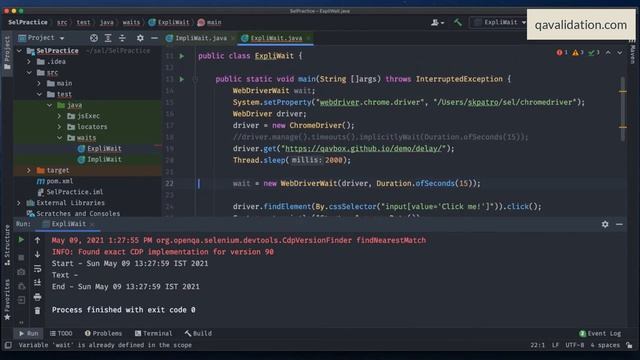Select opened file with the locate icon in Project panel
The image size is (640, 360).
[x=94, y=38]
